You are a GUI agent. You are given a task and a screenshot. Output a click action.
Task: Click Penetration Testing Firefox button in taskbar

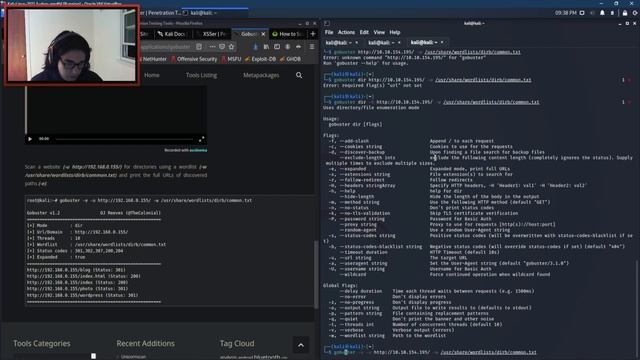tap(160, 13)
